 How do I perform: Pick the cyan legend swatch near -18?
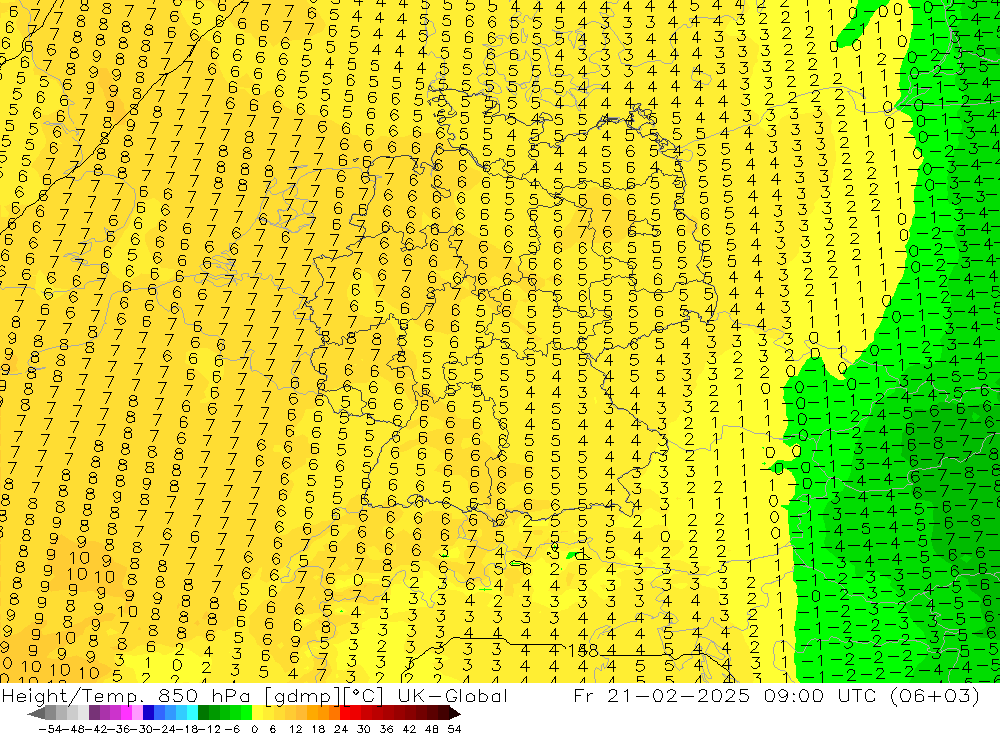click(192, 713)
